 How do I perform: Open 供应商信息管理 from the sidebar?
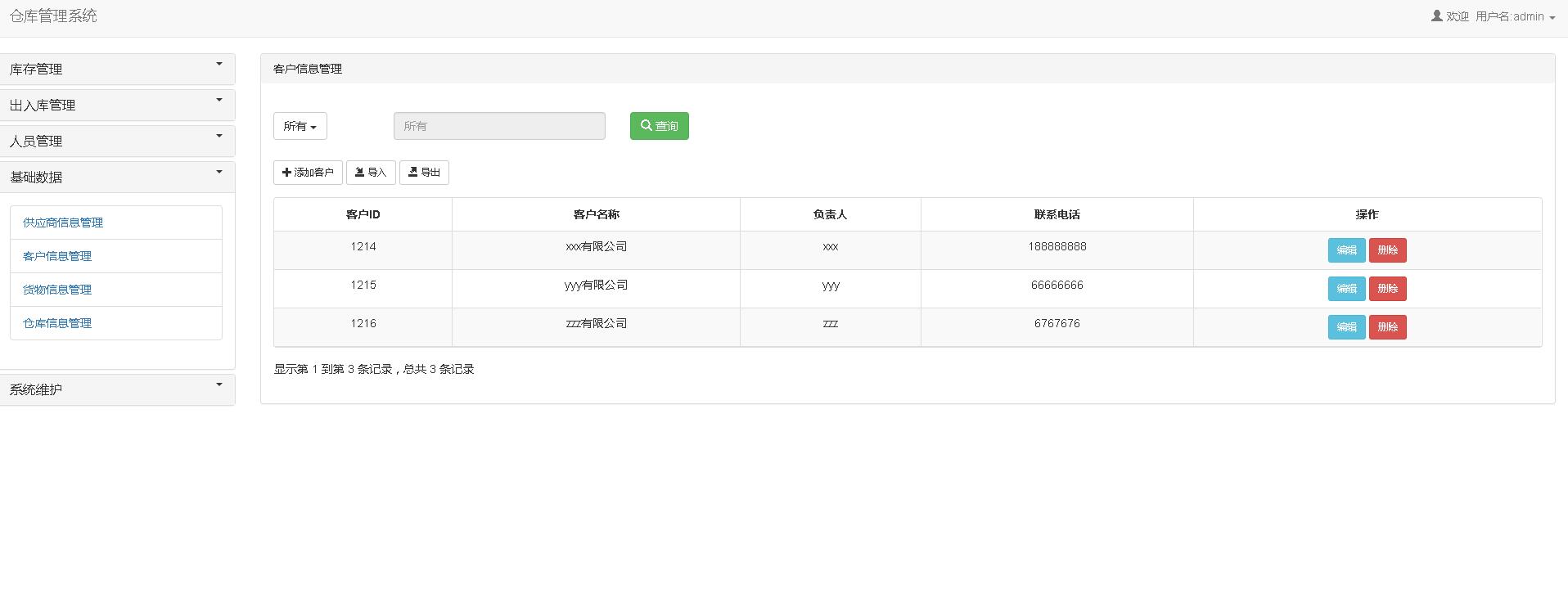coord(63,223)
